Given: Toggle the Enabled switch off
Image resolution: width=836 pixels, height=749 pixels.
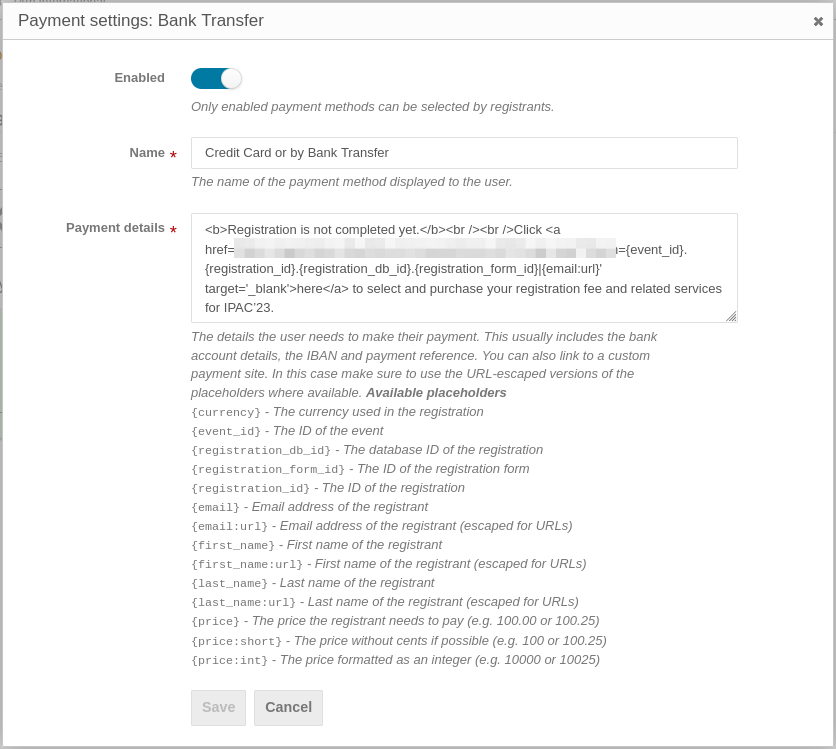Looking at the screenshot, I should [x=216, y=79].
